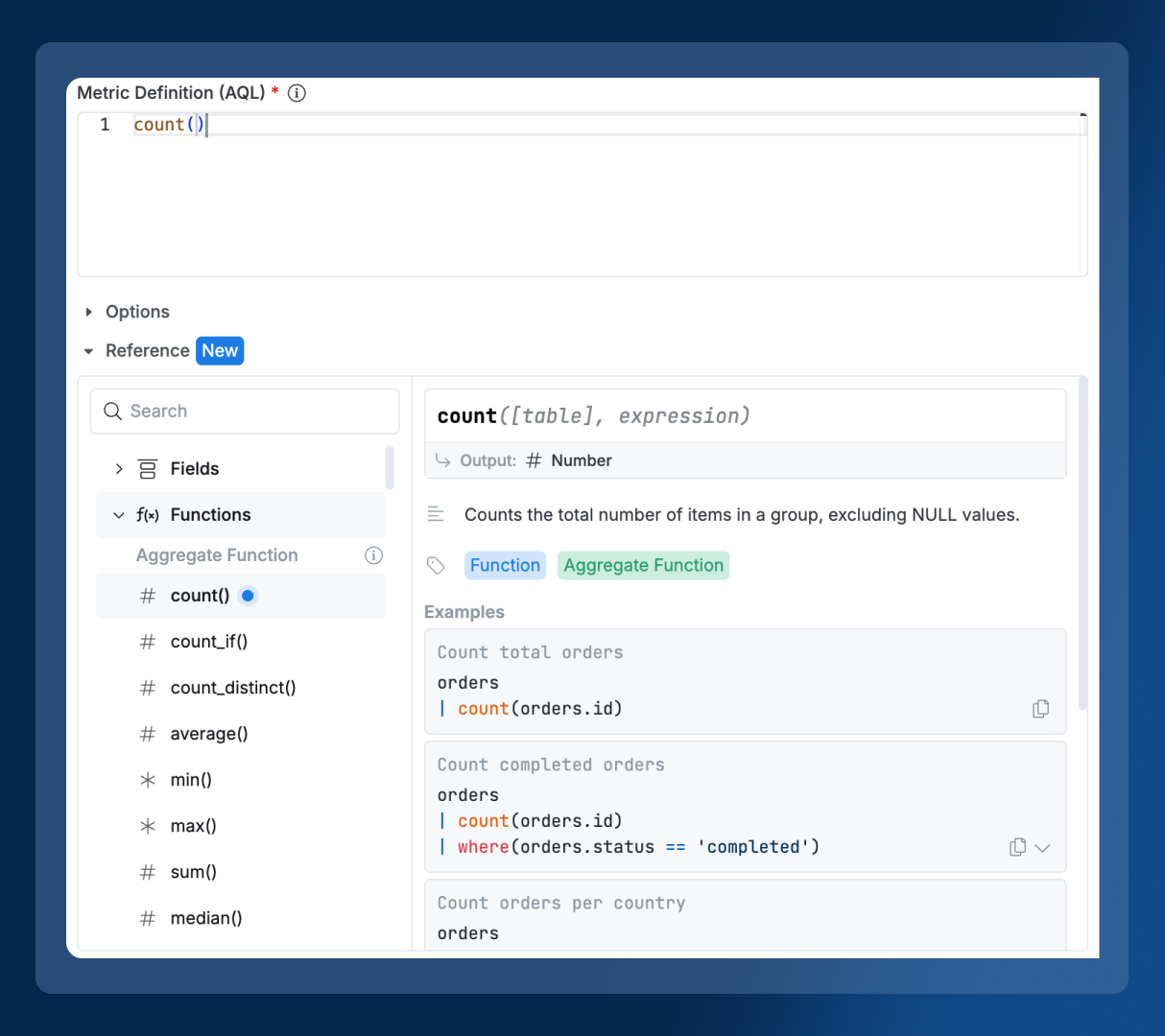Expand the completed orders example chevron
Screen dimensions: 1165x1036
coord(1043,847)
